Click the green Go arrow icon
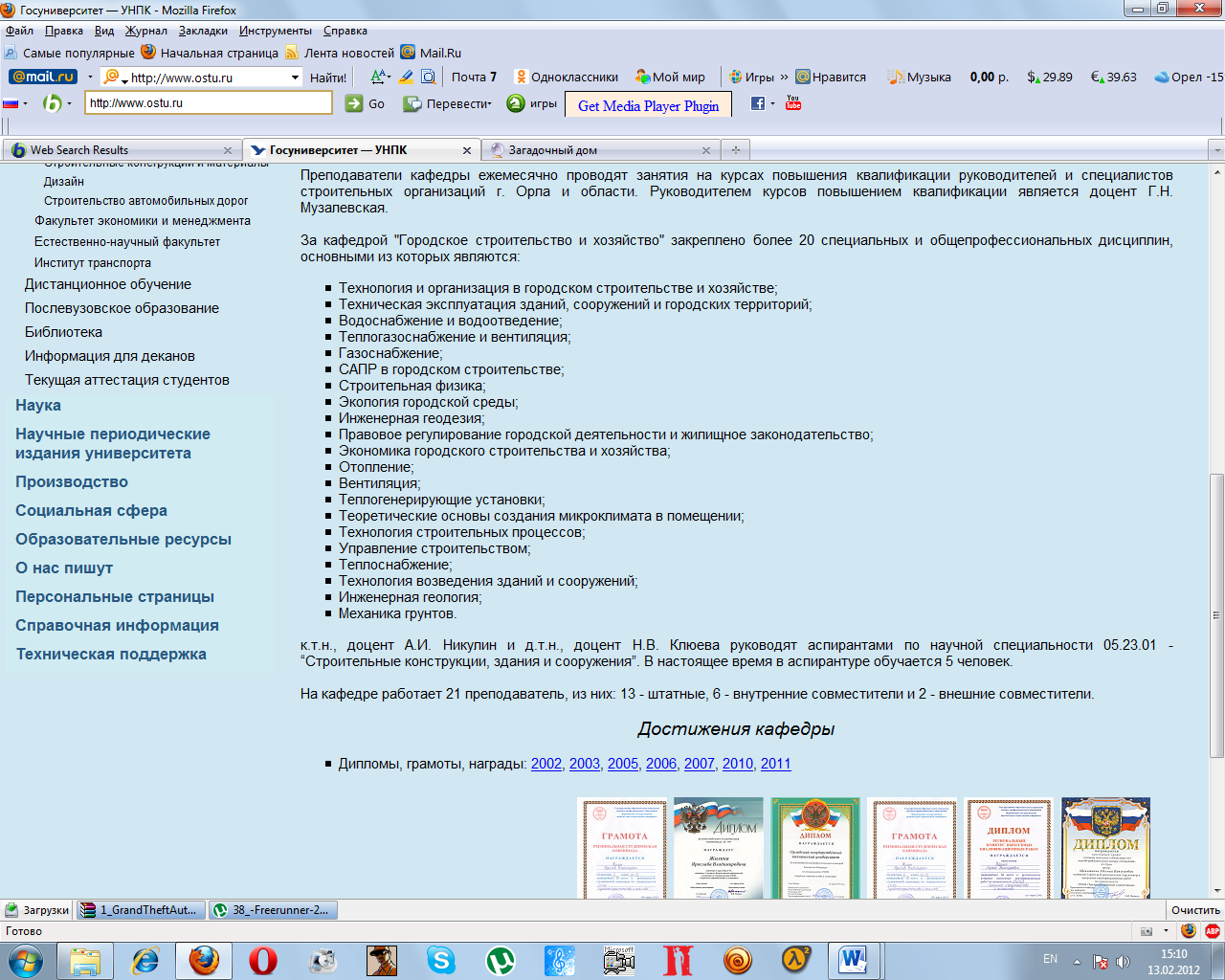 click(354, 103)
